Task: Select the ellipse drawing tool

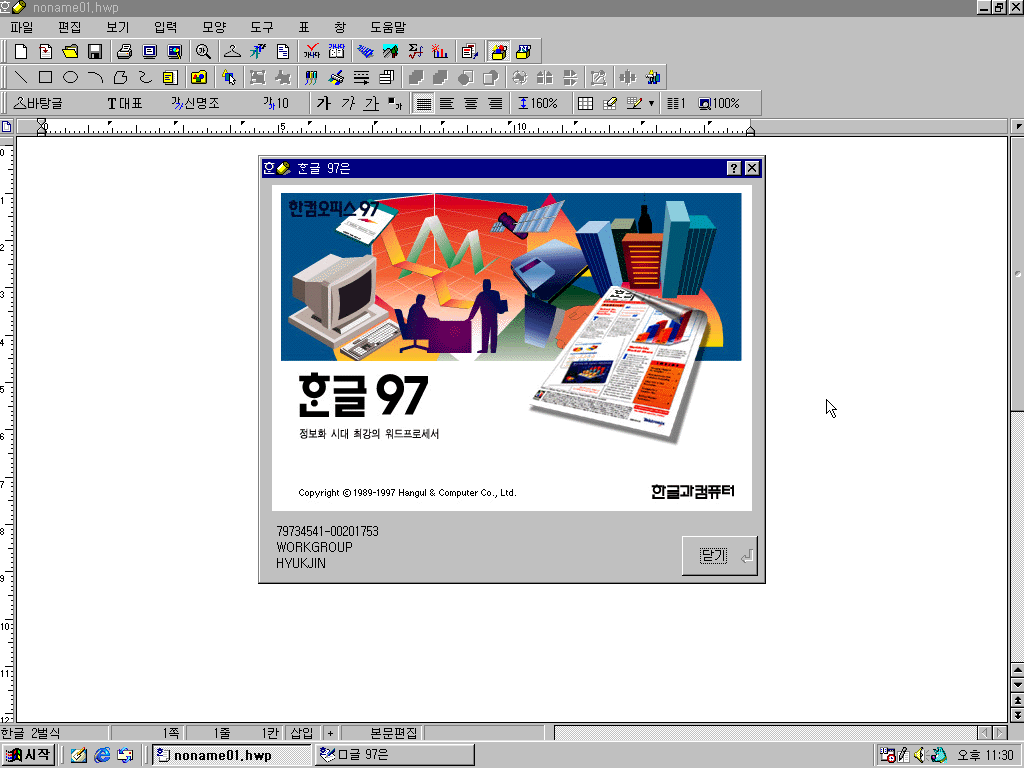Action: click(71, 78)
